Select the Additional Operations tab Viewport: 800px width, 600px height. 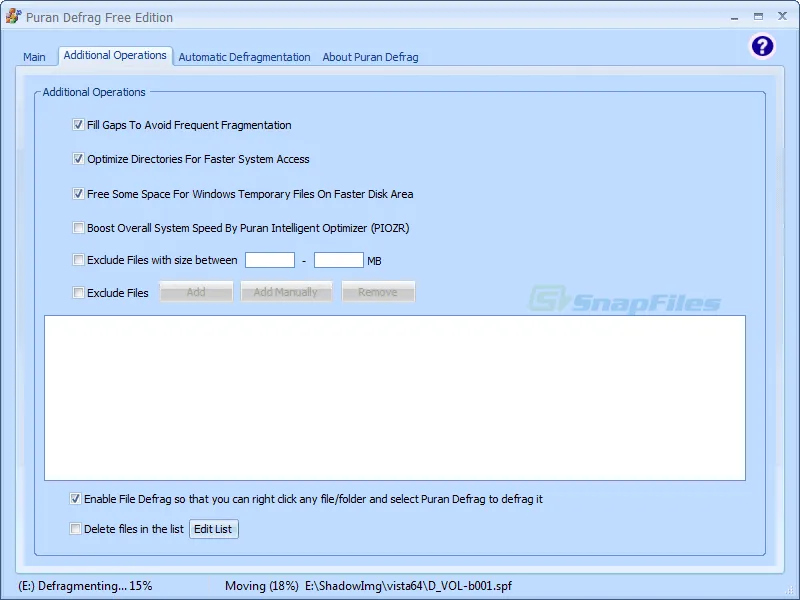tap(115, 55)
